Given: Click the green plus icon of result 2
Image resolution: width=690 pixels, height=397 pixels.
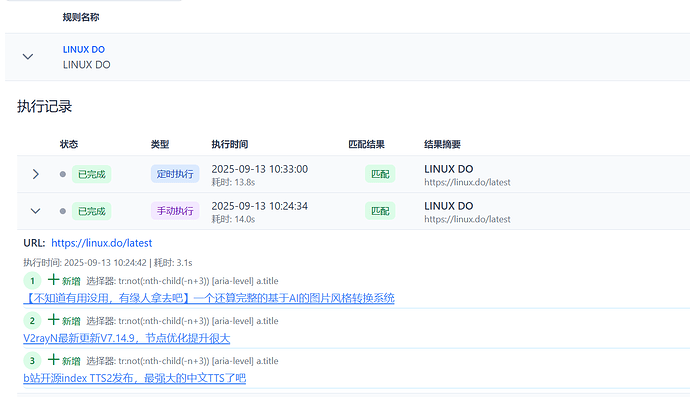Looking at the screenshot, I should 53,320.
